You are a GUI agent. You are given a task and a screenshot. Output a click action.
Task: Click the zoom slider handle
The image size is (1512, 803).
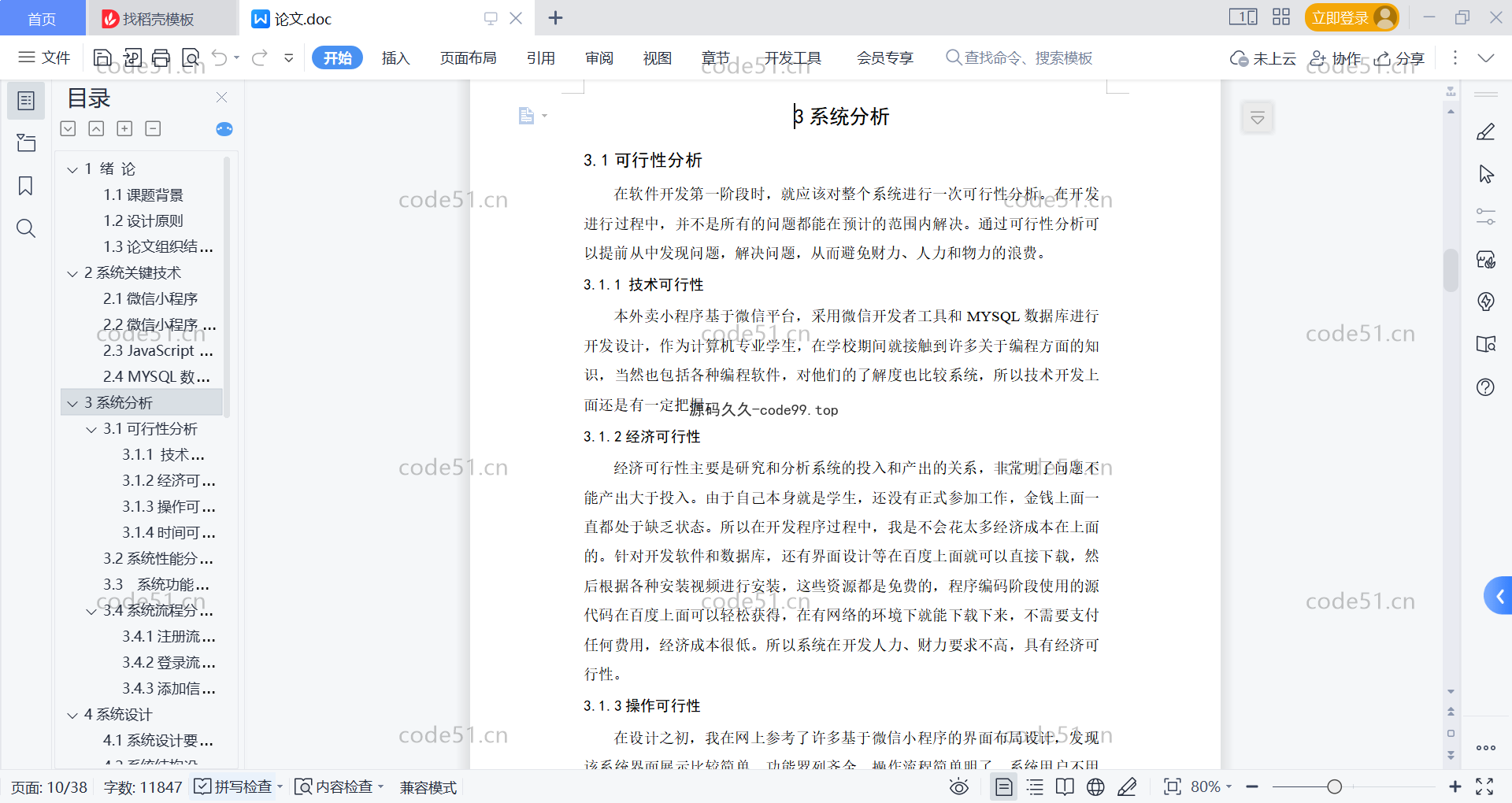(x=1334, y=786)
